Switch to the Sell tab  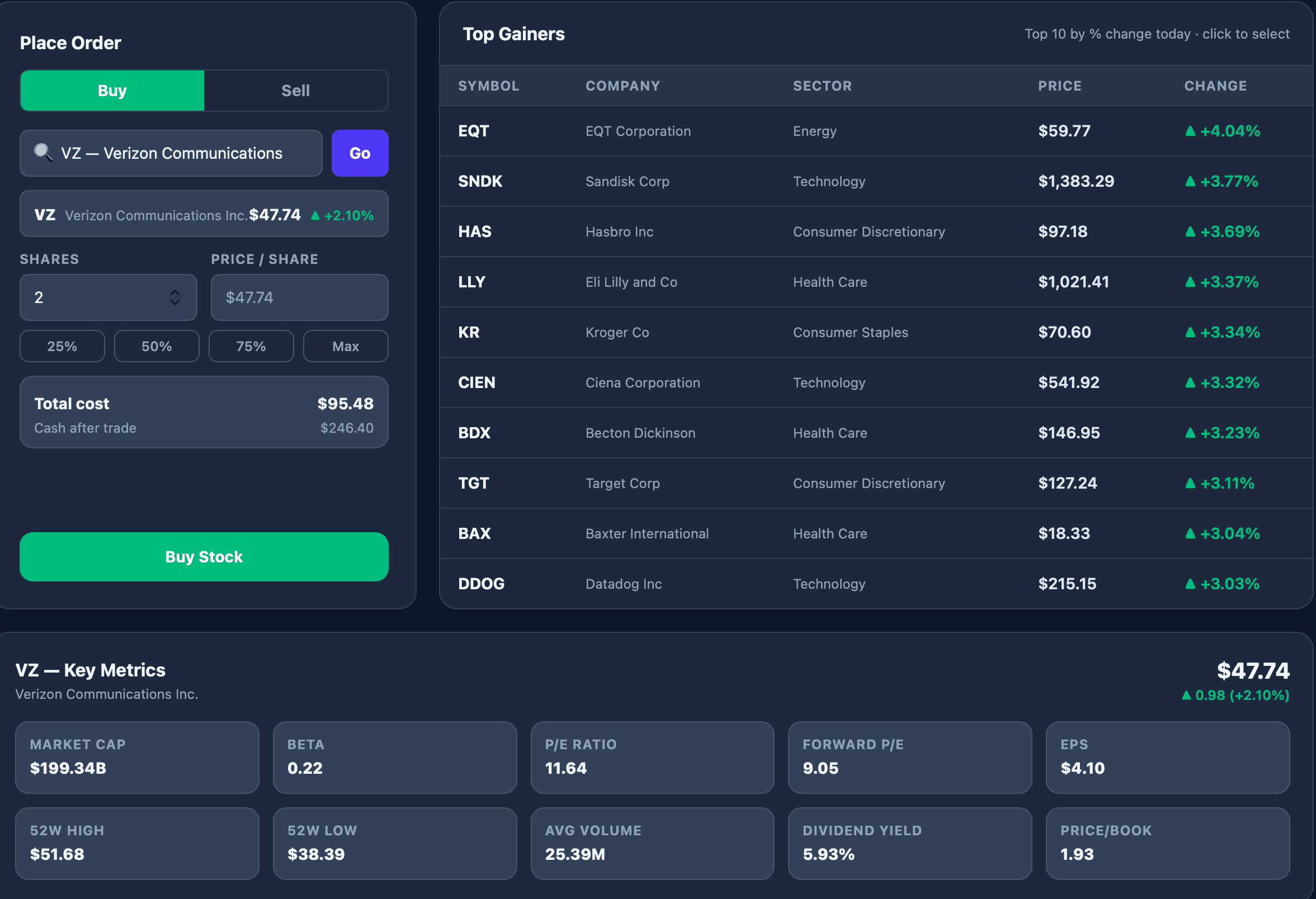(296, 91)
